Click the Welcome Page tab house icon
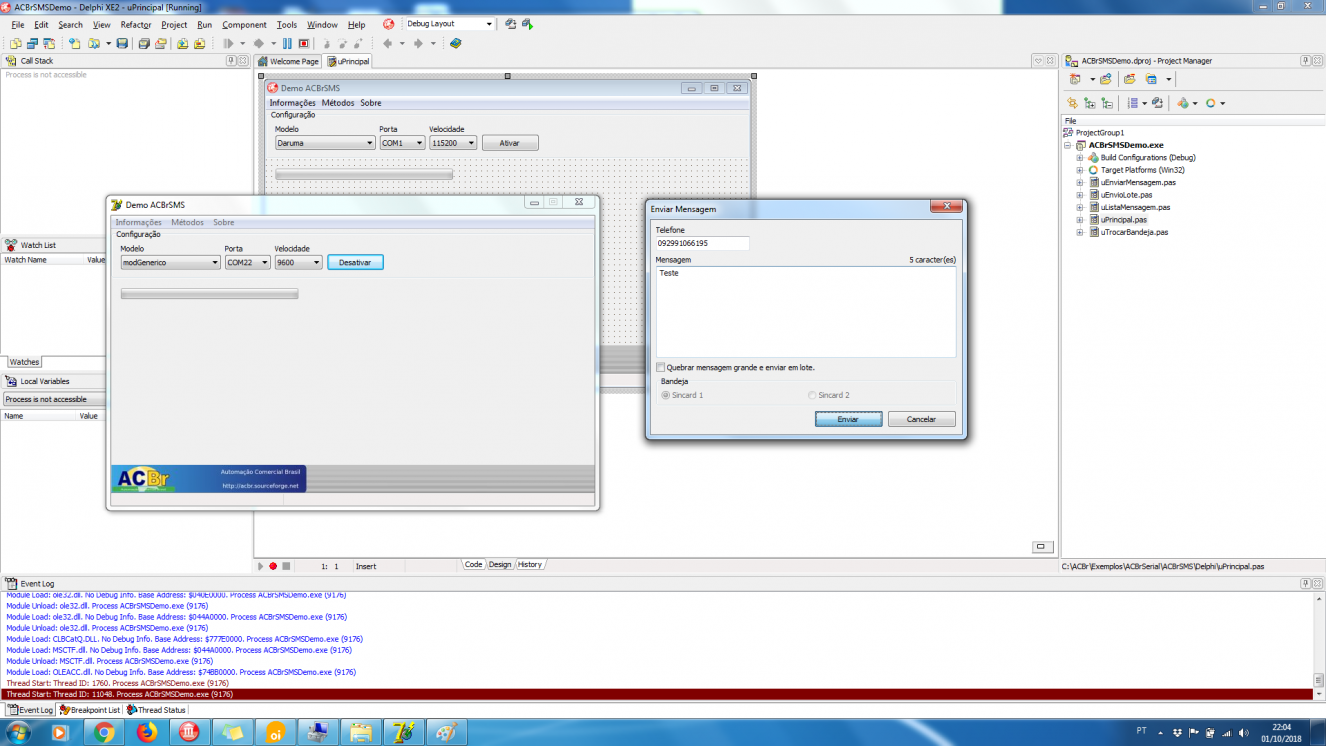Viewport: 1326px width, 746px height. pyautogui.click(x=264, y=61)
